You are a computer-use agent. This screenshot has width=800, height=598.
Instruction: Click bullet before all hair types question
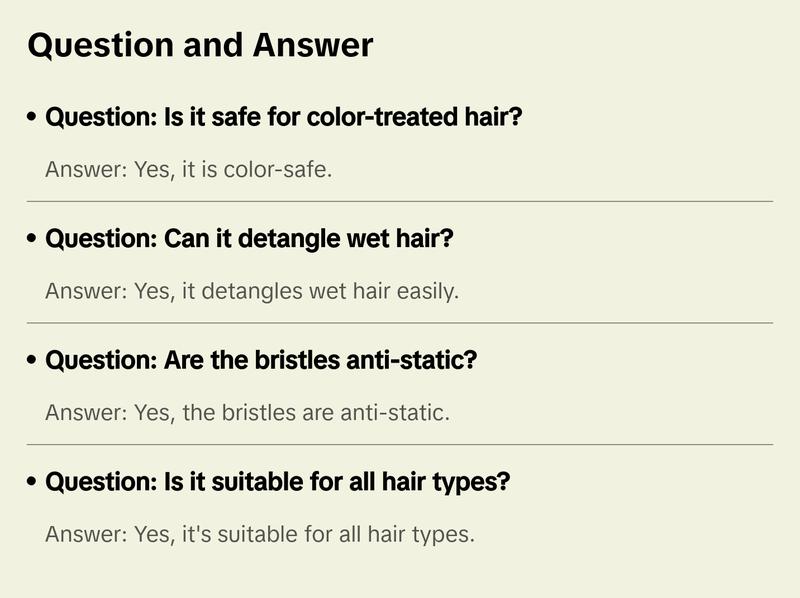32,481
